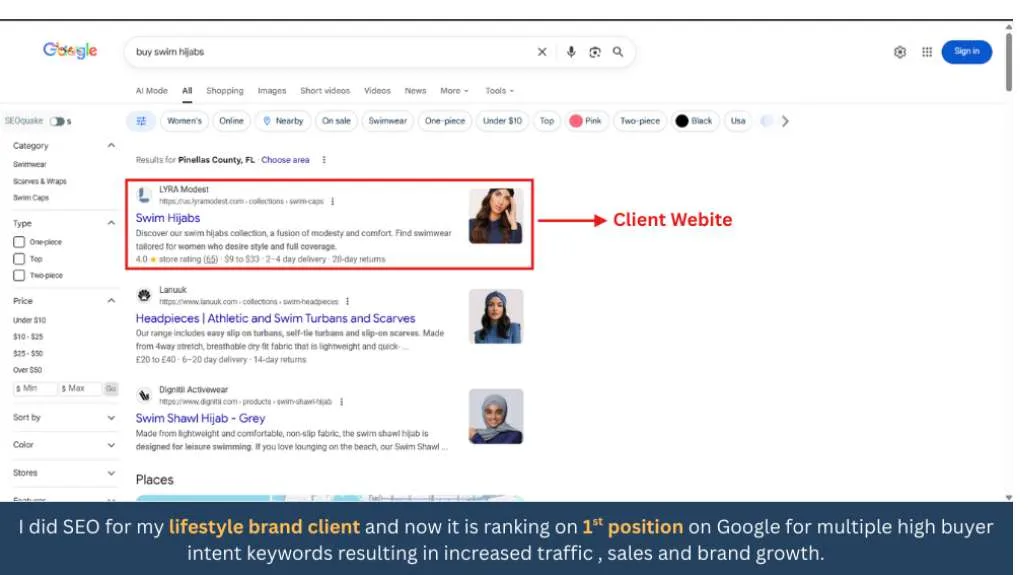Choose the Over $50 price range

click(x=27, y=370)
